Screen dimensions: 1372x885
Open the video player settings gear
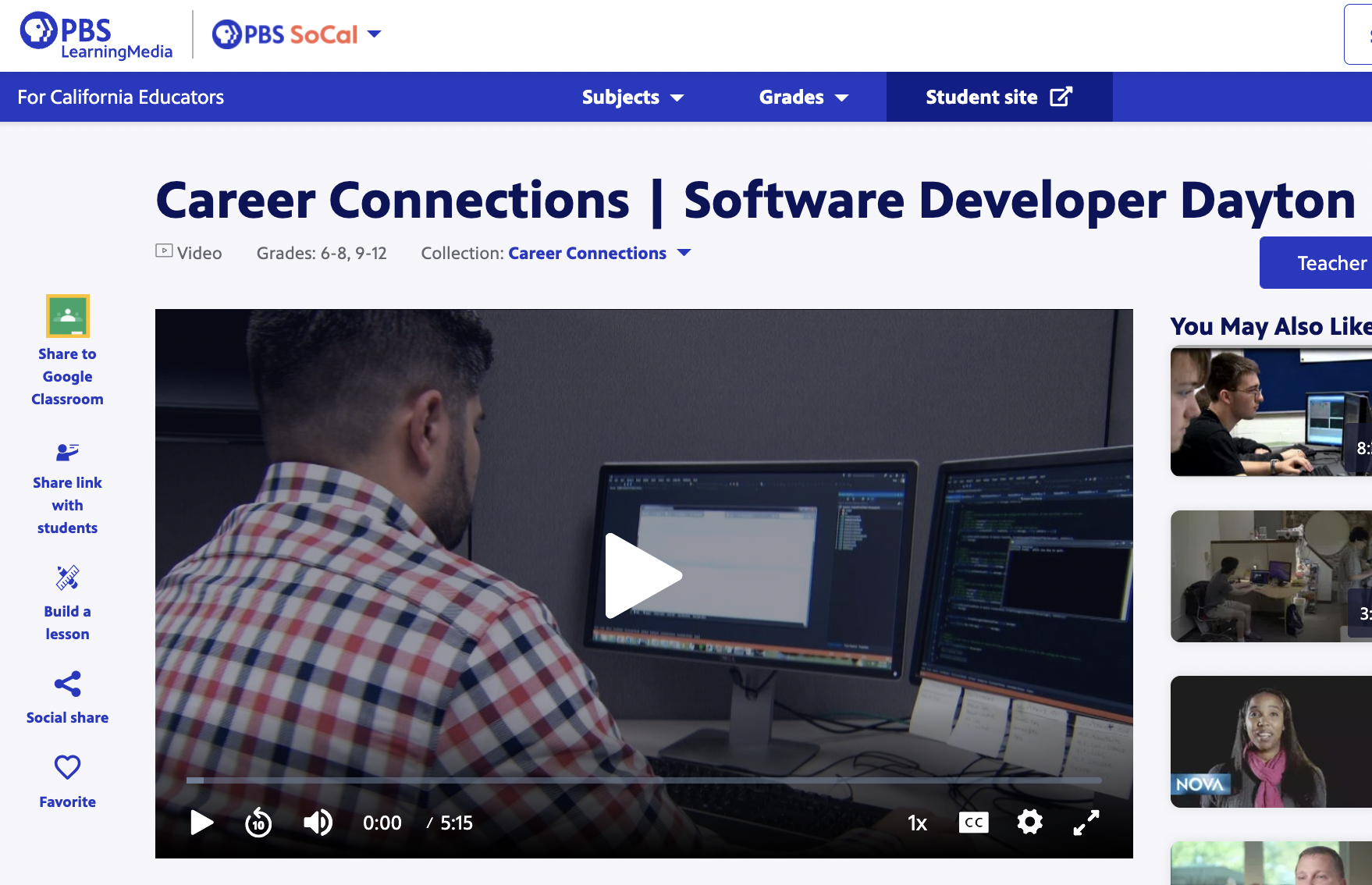coord(1029,822)
